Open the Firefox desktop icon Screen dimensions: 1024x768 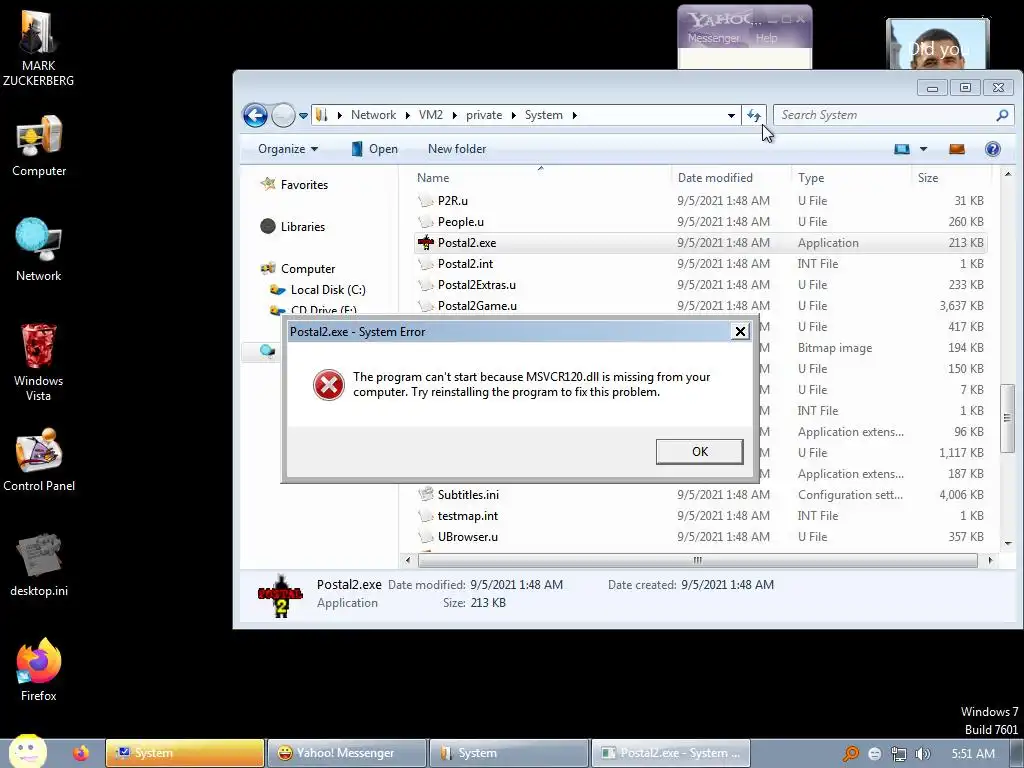pyautogui.click(x=39, y=669)
